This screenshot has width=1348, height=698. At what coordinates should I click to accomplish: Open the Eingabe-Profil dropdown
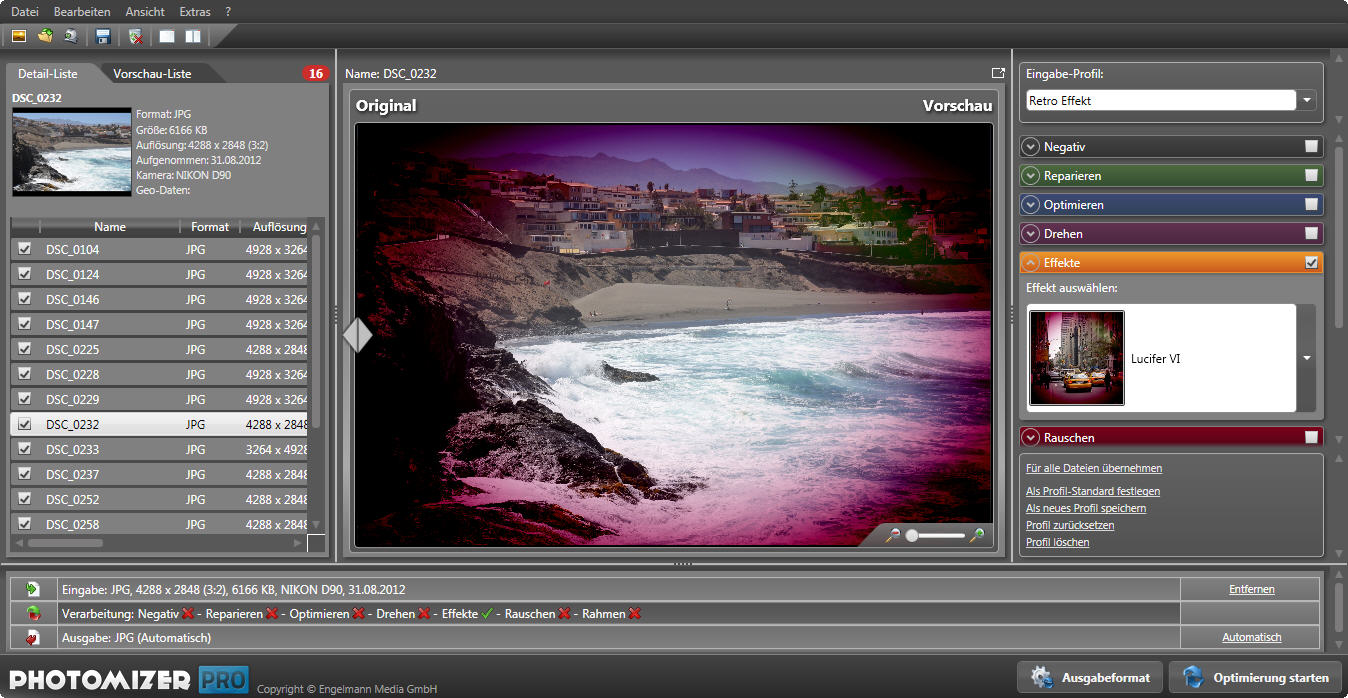pos(1308,101)
